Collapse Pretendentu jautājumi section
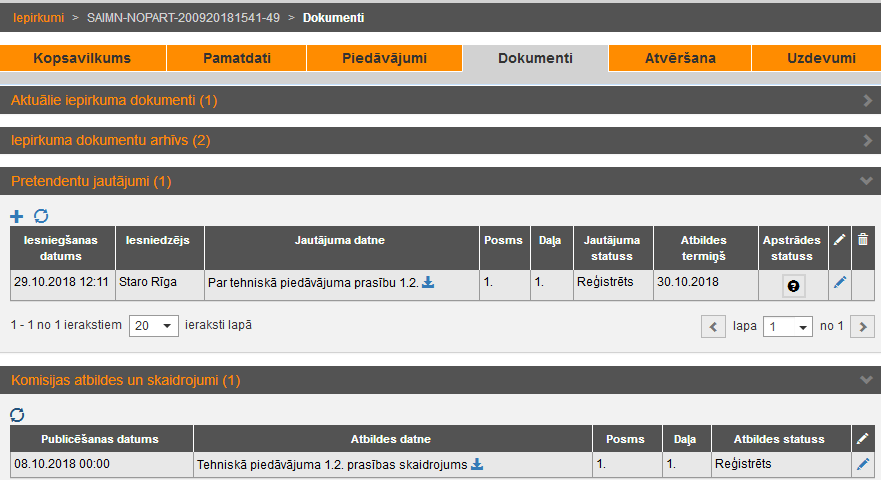 (x=867, y=181)
